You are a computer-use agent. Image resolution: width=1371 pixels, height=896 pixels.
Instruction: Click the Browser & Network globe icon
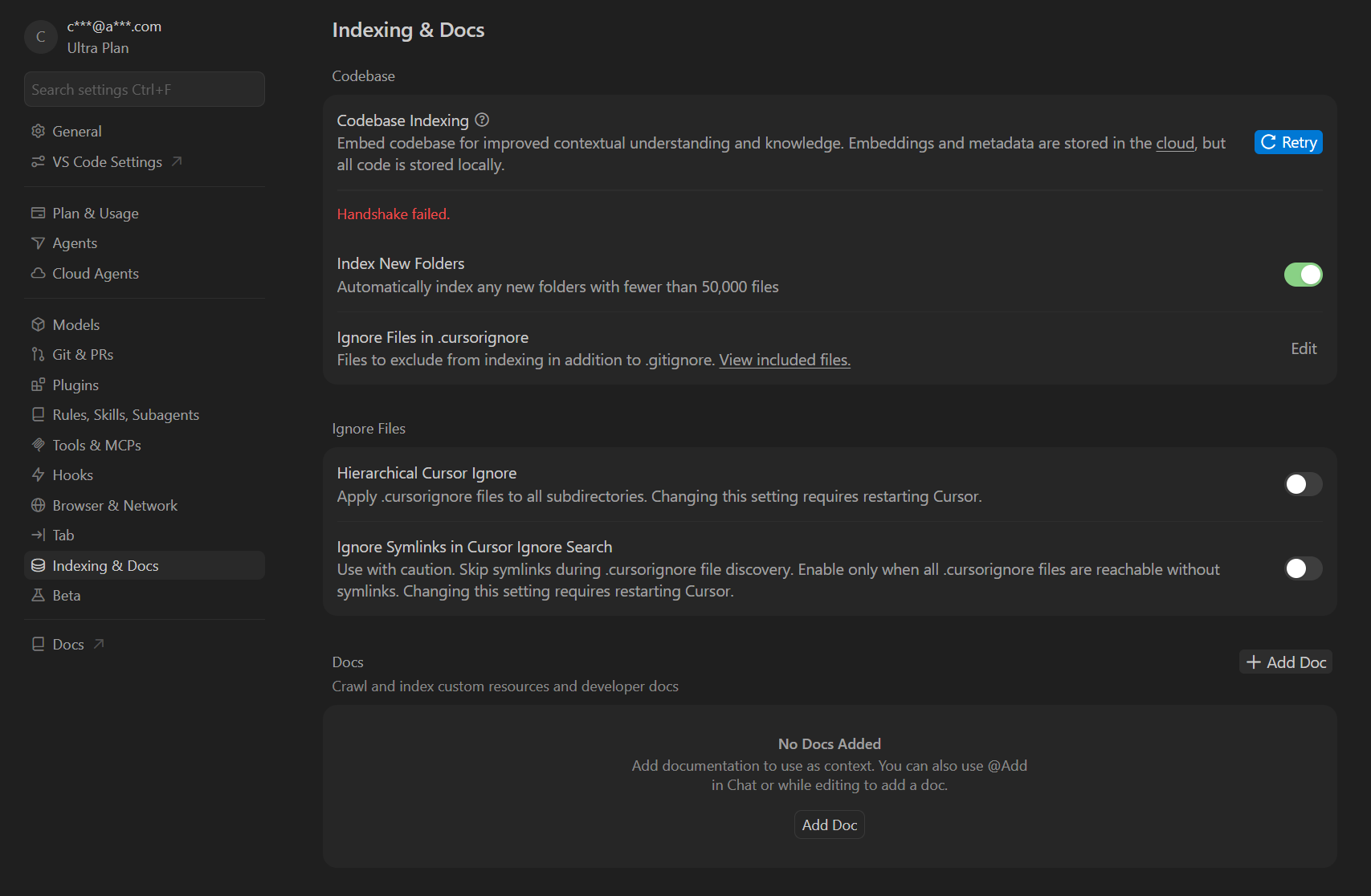(38, 505)
